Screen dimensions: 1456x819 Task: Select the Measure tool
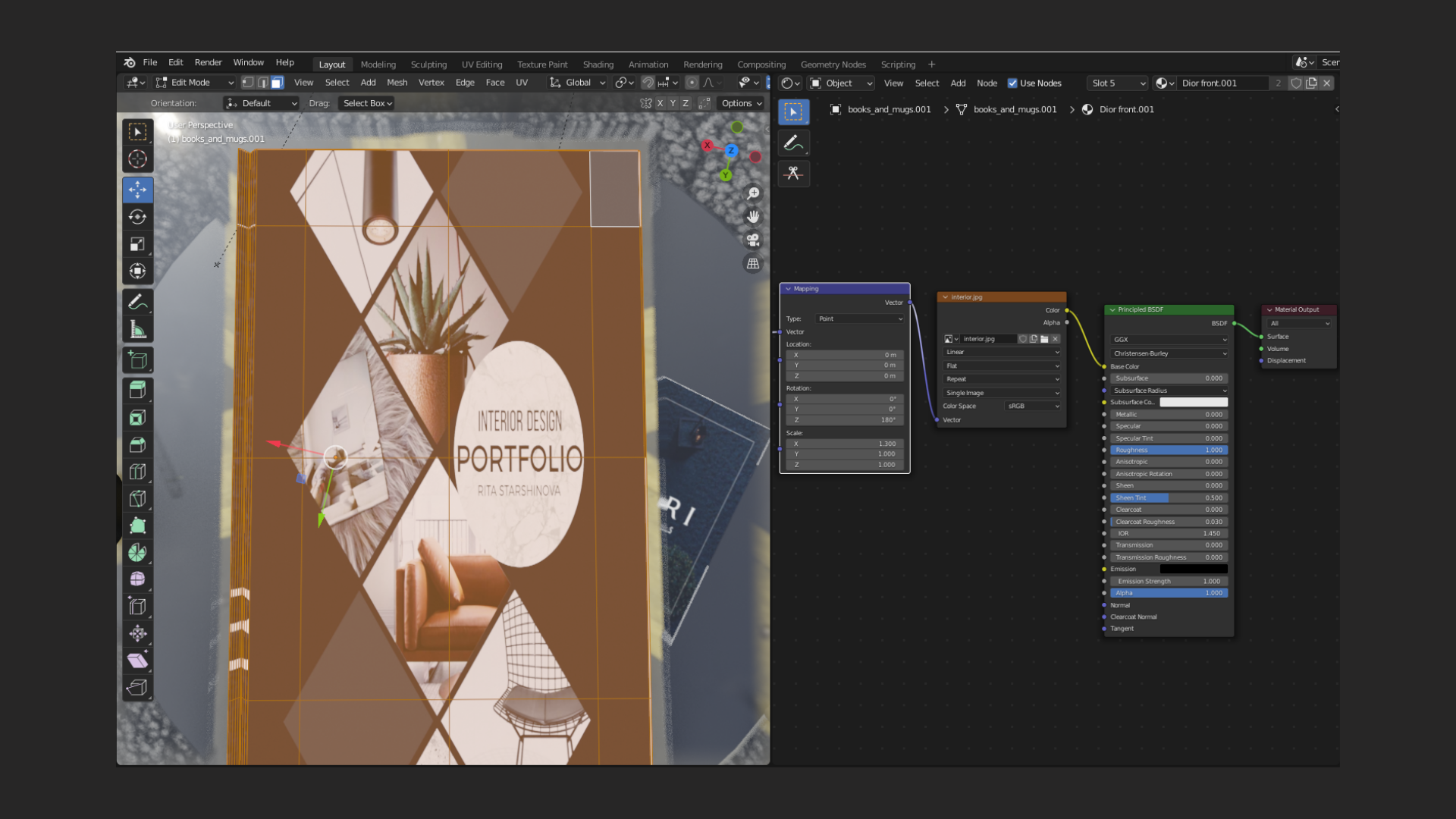(137, 329)
